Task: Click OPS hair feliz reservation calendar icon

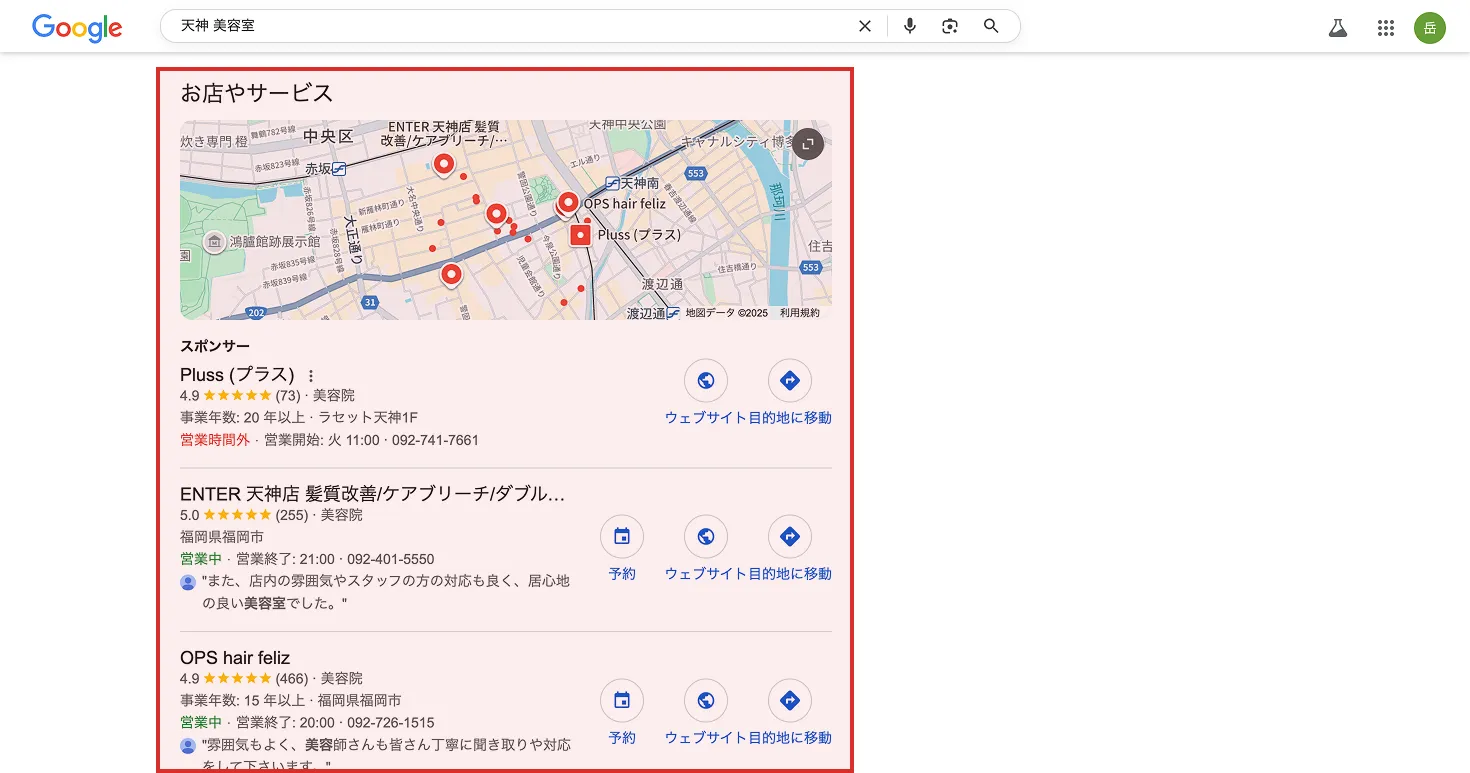Action: (x=622, y=701)
